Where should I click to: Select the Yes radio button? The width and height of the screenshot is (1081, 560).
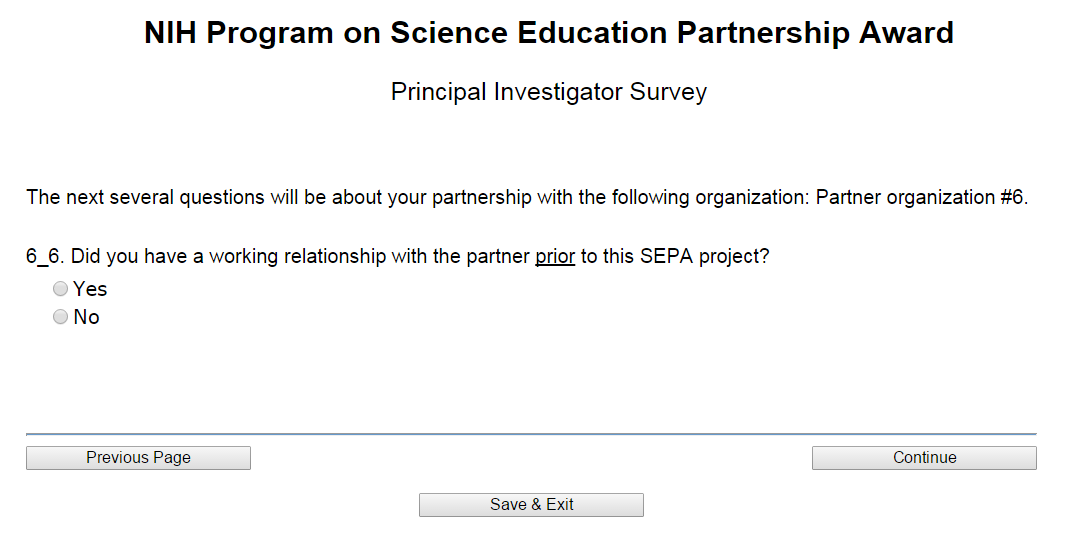[x=61, y=289]
